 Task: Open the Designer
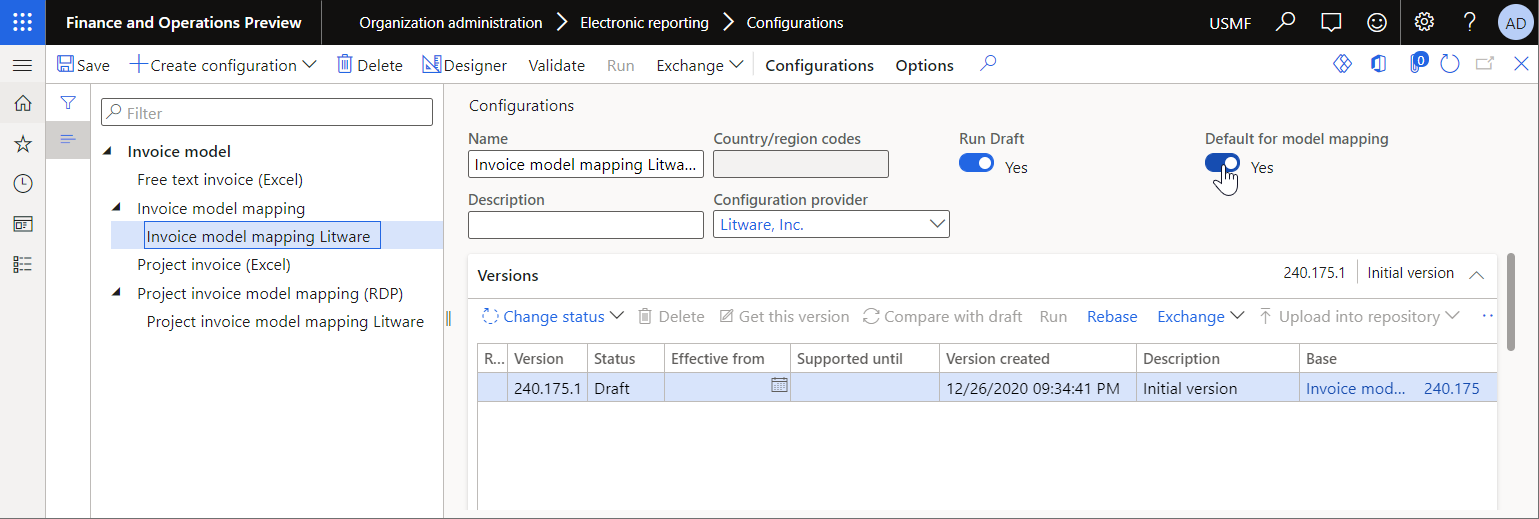coord(464,65)
